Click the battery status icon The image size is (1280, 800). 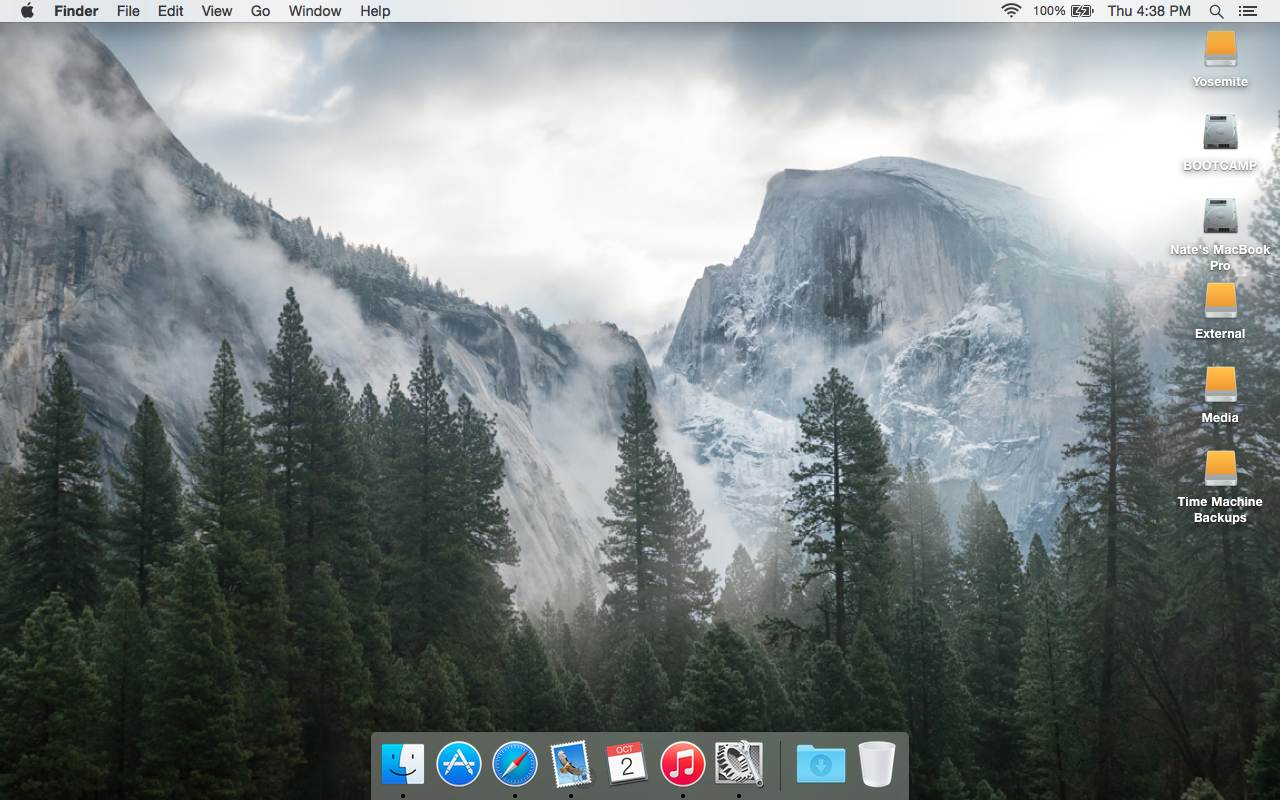1082,11
